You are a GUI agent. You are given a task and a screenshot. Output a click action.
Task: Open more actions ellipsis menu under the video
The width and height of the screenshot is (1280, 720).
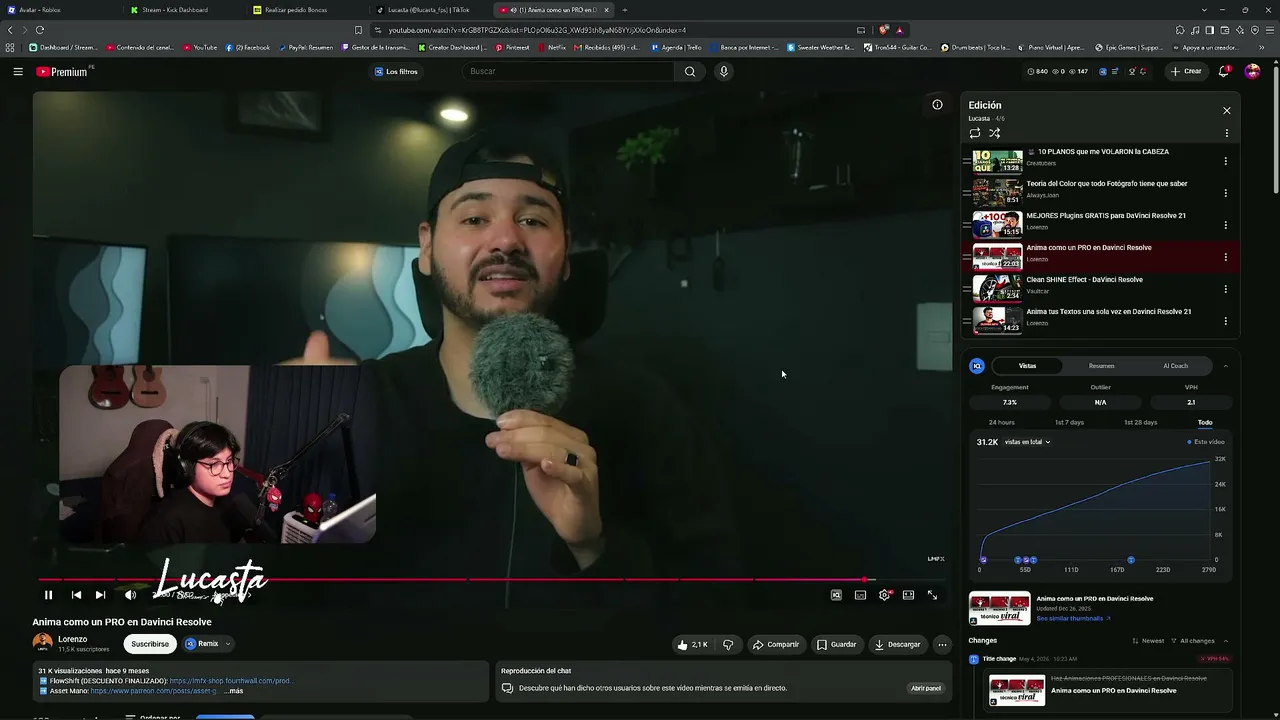942,645
